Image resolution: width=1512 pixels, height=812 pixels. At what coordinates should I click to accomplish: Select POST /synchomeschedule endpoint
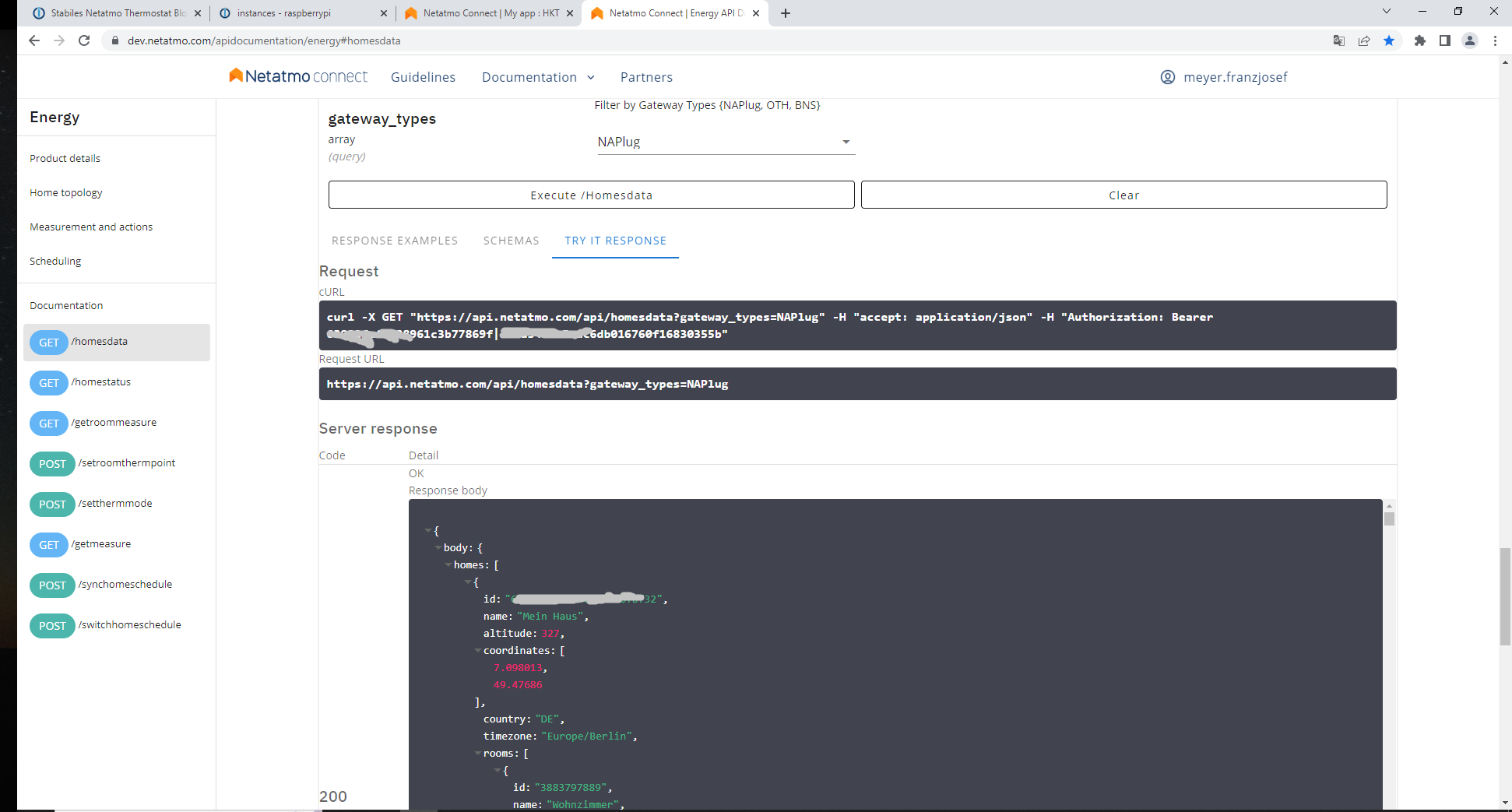click(117, 585)
